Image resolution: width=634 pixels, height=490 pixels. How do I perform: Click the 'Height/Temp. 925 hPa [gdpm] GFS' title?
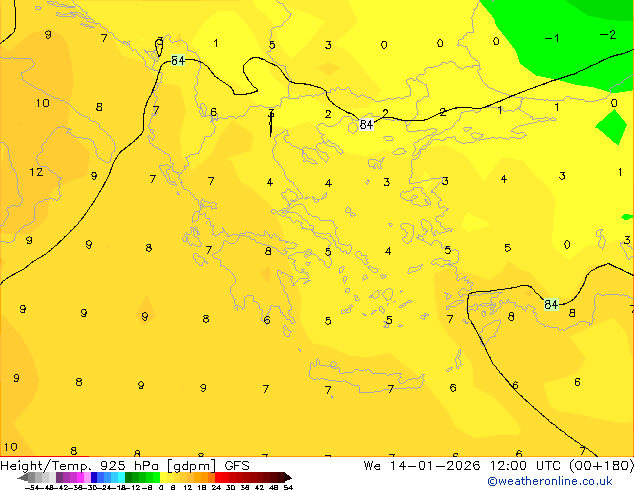tap(125, 466)
